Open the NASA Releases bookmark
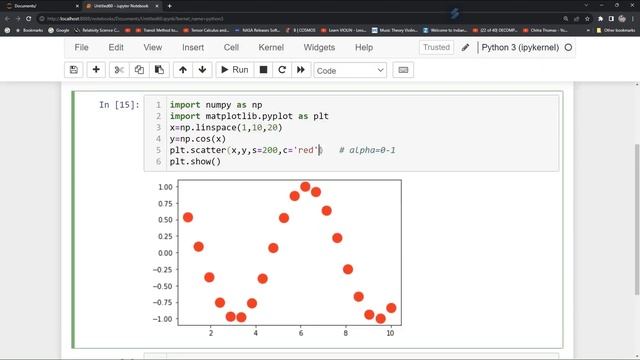This screenshot has height=360, width=640. tap(257, 30)
